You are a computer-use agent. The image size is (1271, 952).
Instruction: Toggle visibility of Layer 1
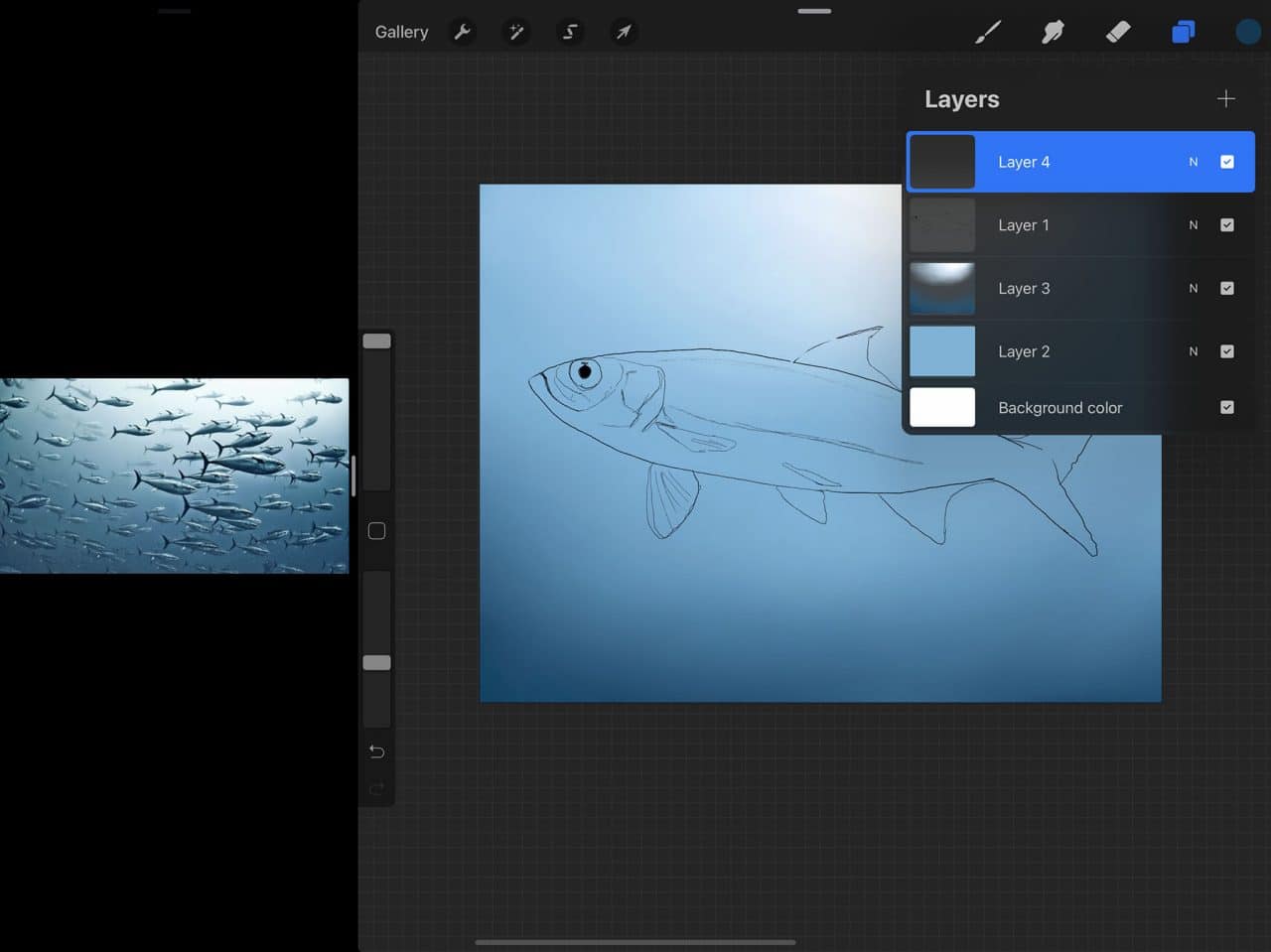(x=1227, y=225)
